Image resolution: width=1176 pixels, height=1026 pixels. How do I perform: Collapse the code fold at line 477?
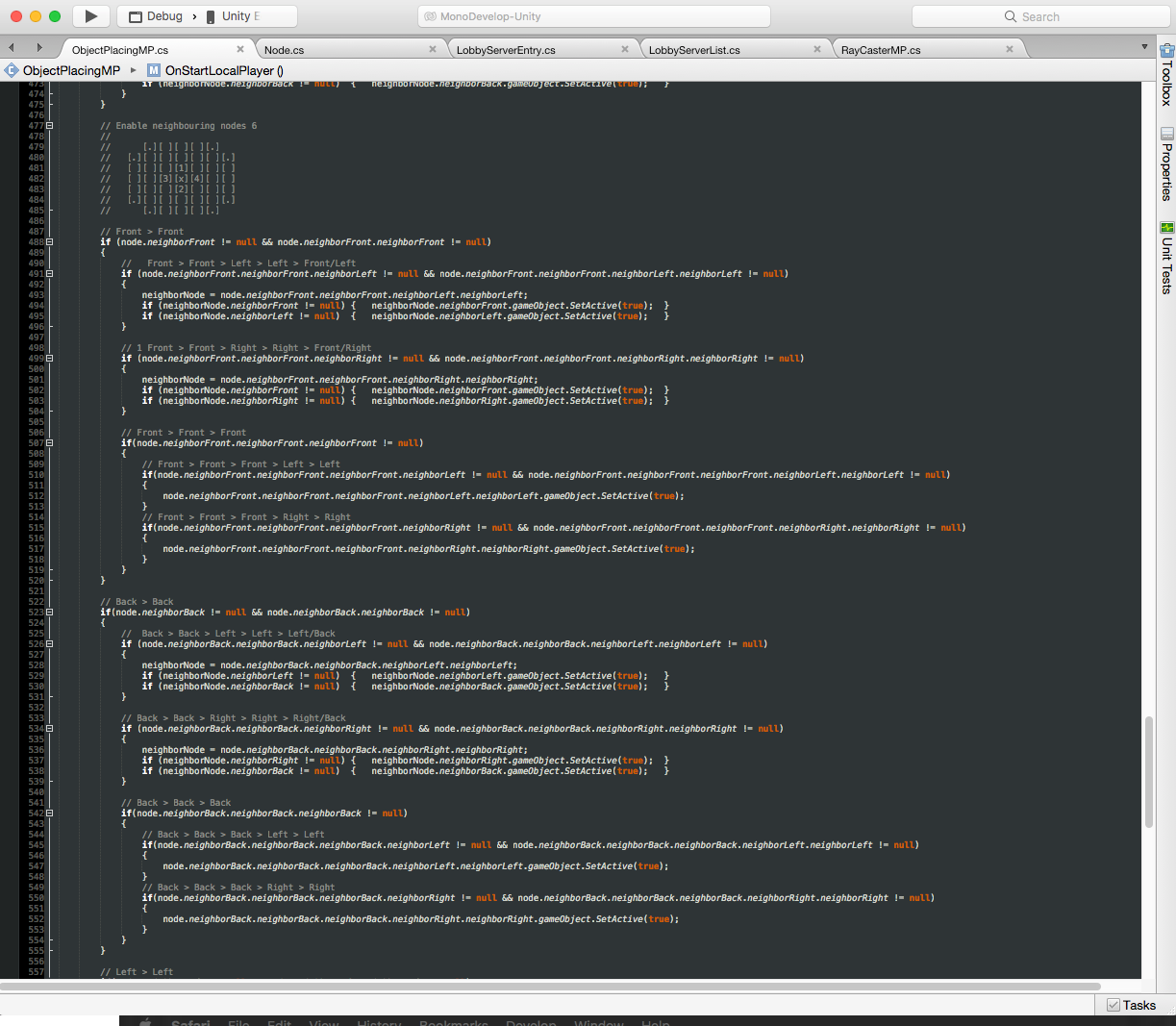[50, 126]
